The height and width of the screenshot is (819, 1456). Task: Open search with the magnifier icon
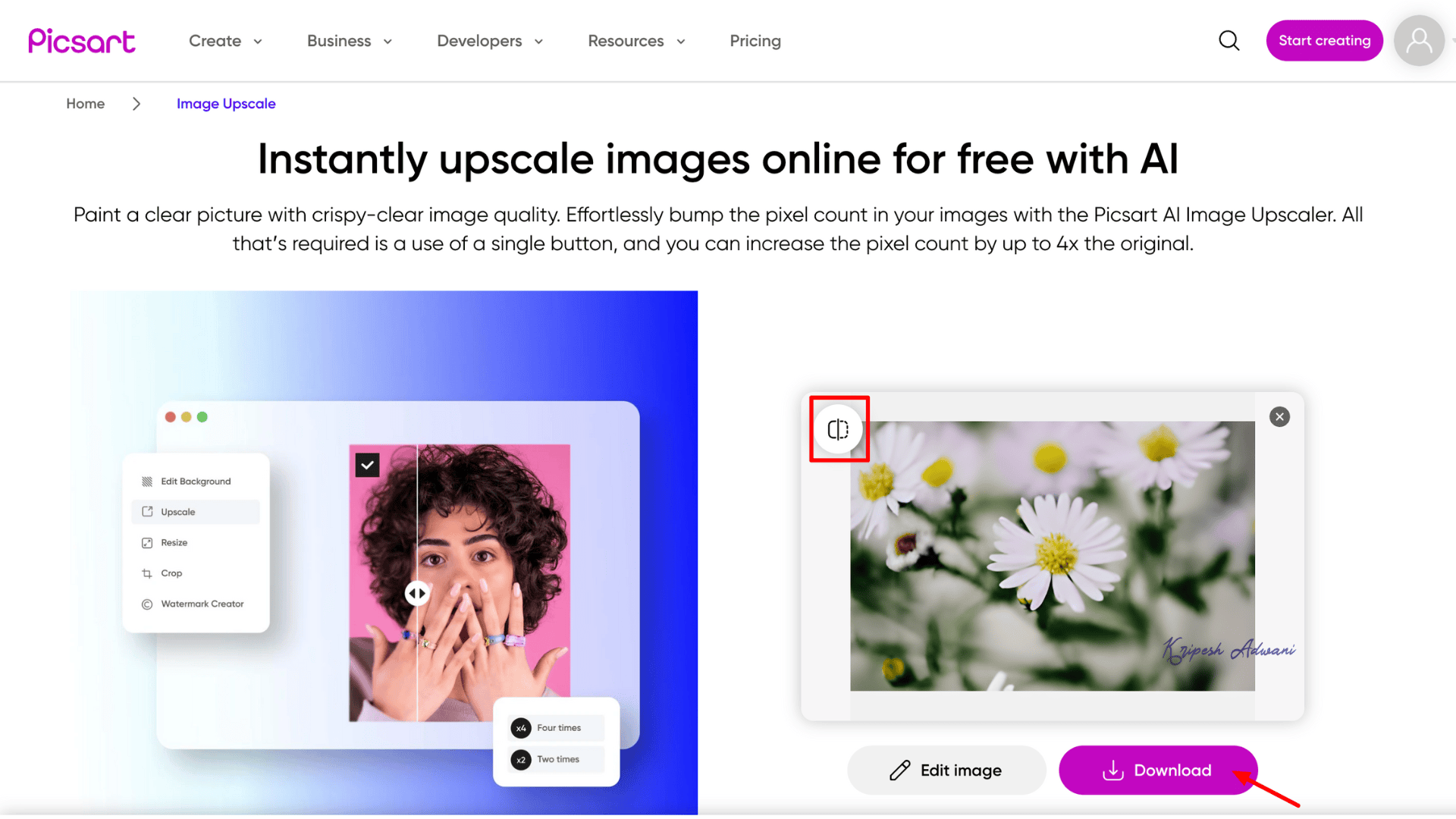tap(1229, 41)
